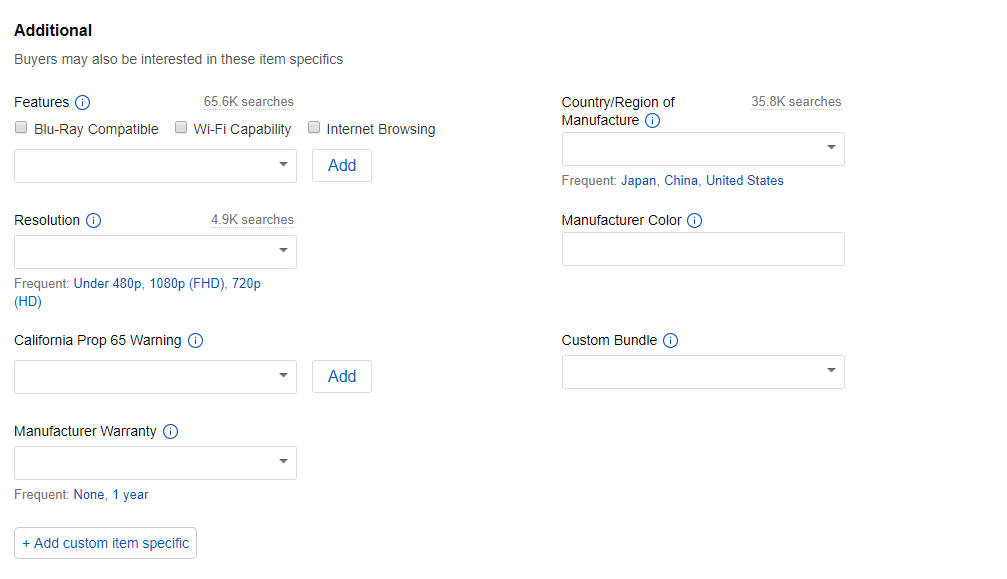The width and height of the screenshot is (1007, 579).
Task: Click Add button next to Features dropdown
Action: click(342, 166)
